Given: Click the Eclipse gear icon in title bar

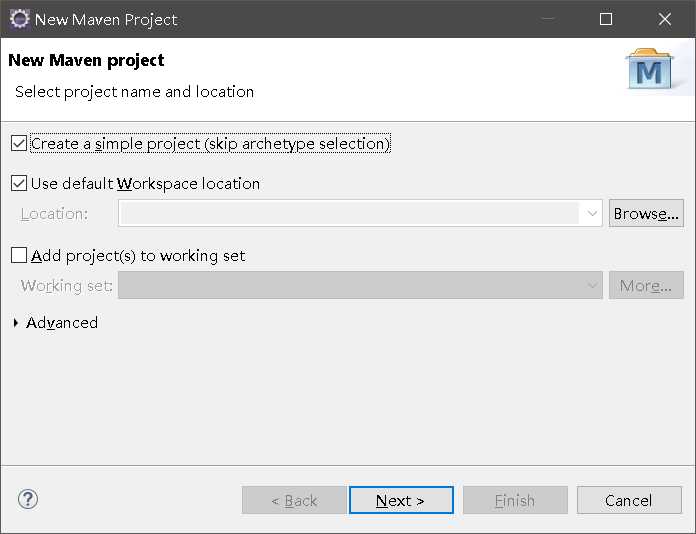Looking at the screenshot, I should pos(19,19).
